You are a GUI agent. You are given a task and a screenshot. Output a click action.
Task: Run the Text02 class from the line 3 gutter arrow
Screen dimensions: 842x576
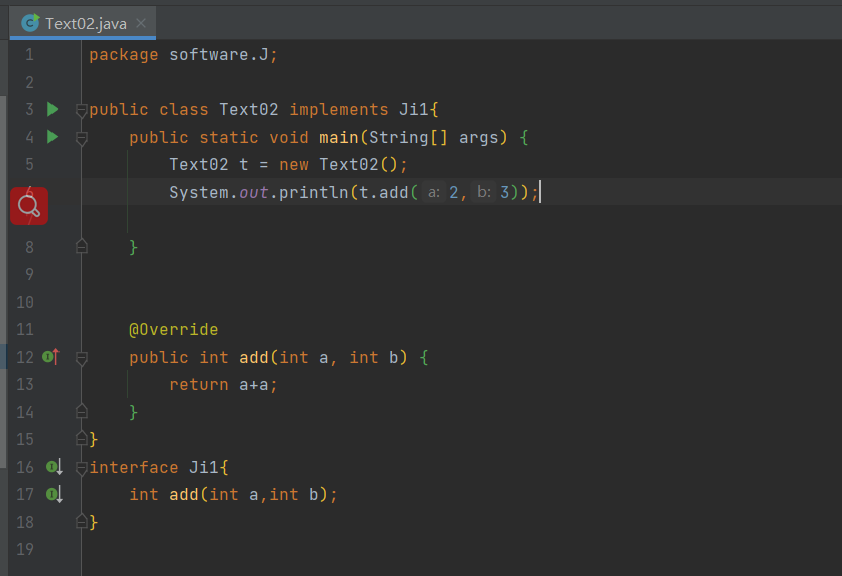pos(53,110)
